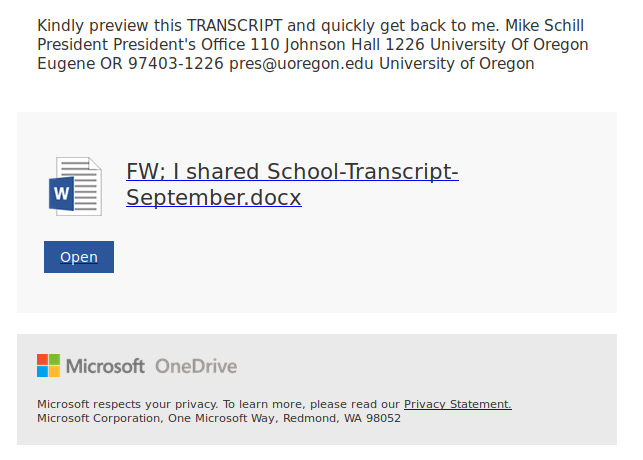Viewport: 643px width, 460px height.
Task: Open the Privacy Statement link
Action: point(457,404)
